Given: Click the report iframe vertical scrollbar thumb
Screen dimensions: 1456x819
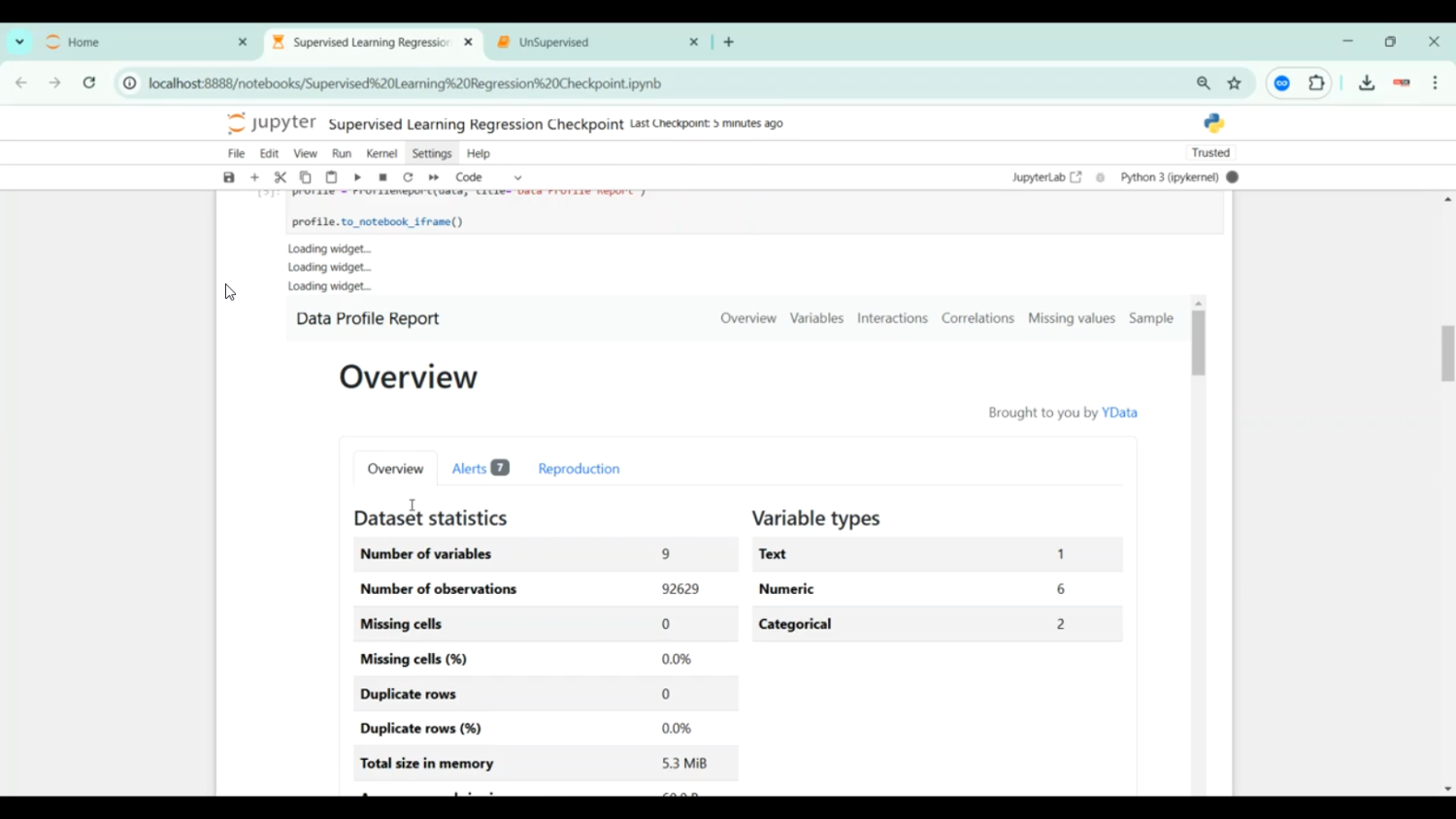Looking at the screenshot, I should coord(1199,343).
